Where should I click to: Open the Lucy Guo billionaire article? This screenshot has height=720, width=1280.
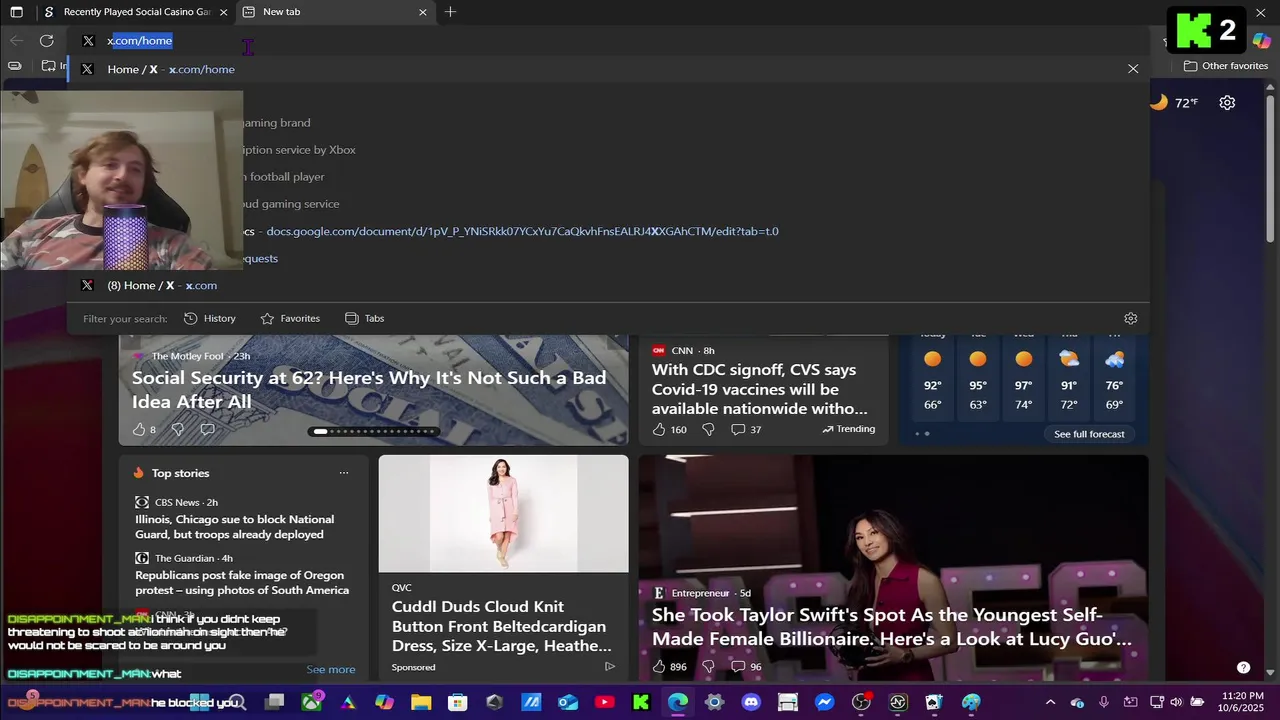892,627
